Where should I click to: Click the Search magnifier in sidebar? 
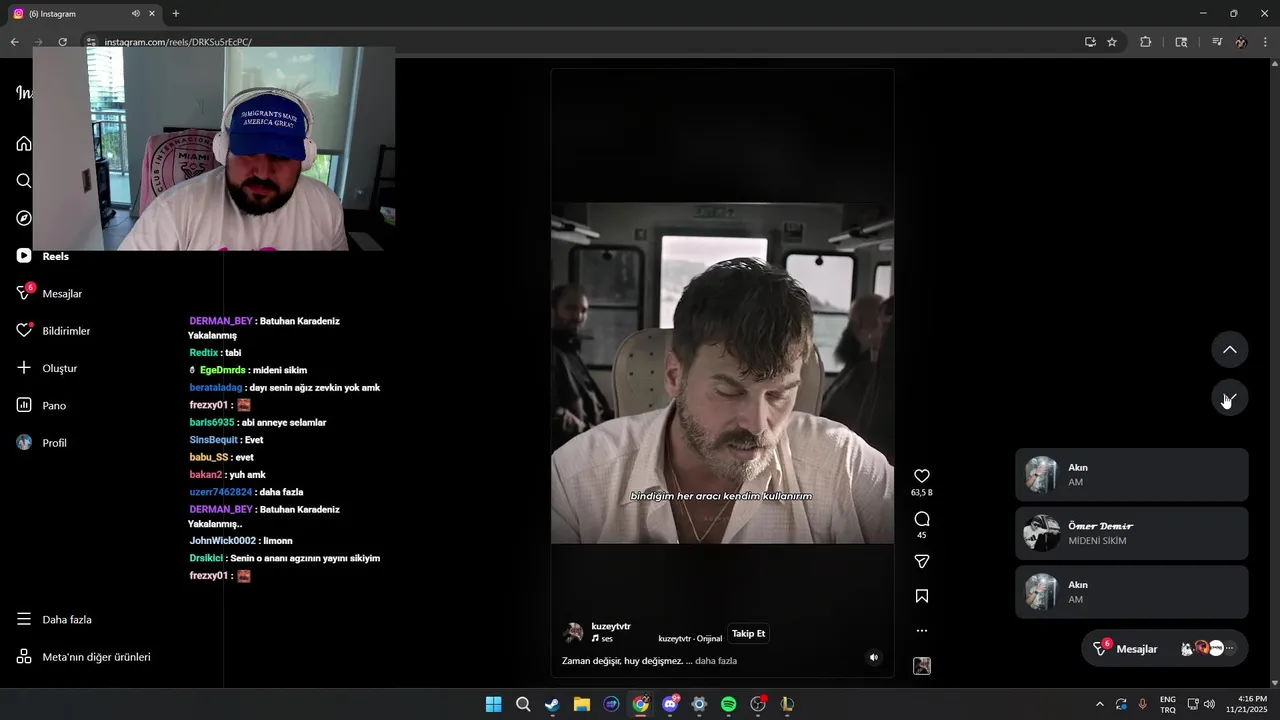pos(24,181)
